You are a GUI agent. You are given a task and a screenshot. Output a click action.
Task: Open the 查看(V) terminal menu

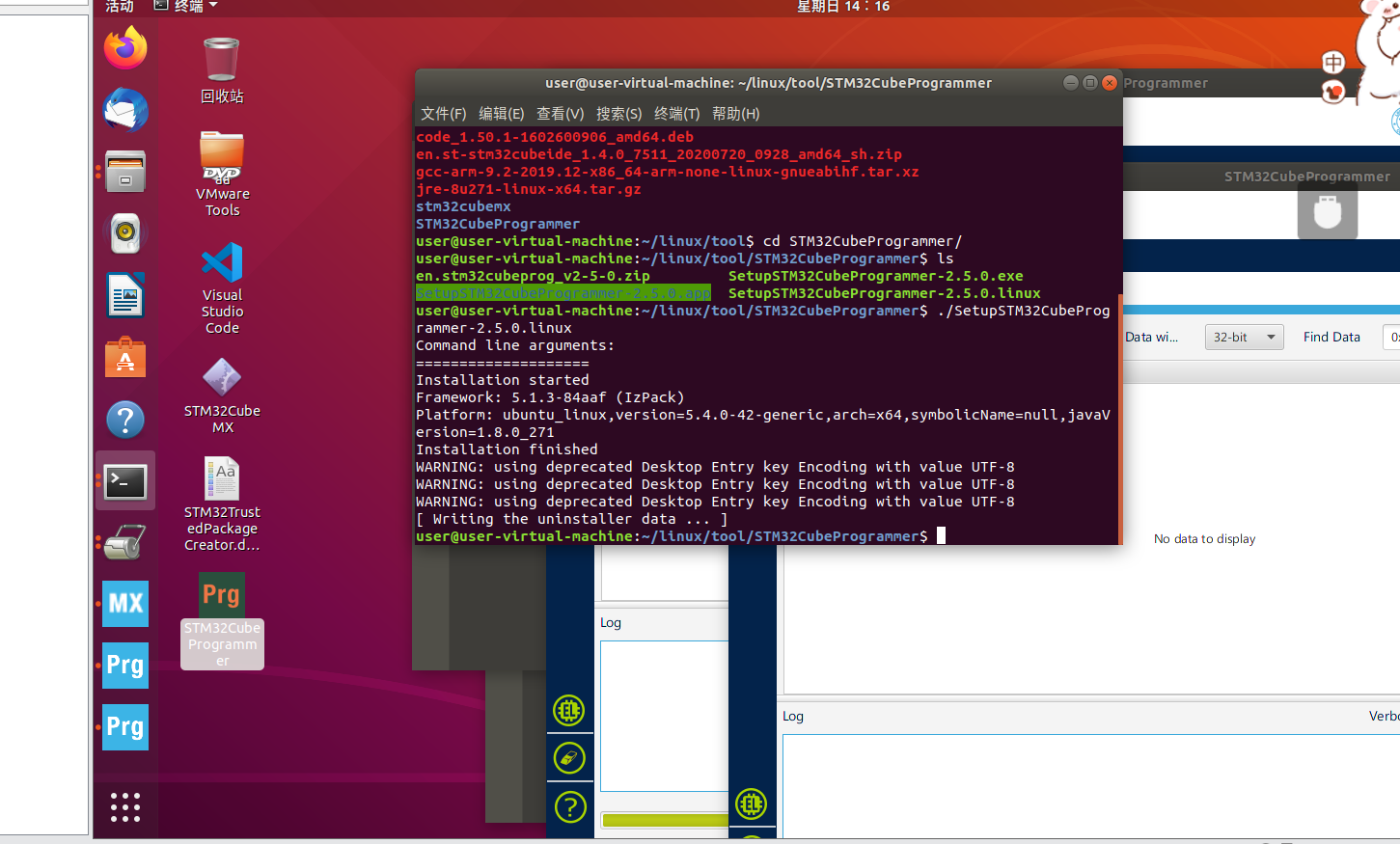[x=561, y=114]
